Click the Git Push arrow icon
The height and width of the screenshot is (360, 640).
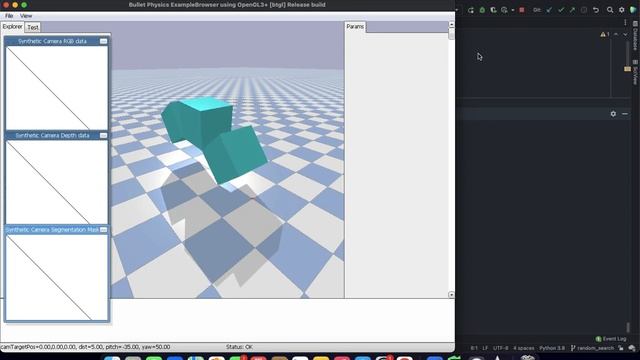coord(572,10)
